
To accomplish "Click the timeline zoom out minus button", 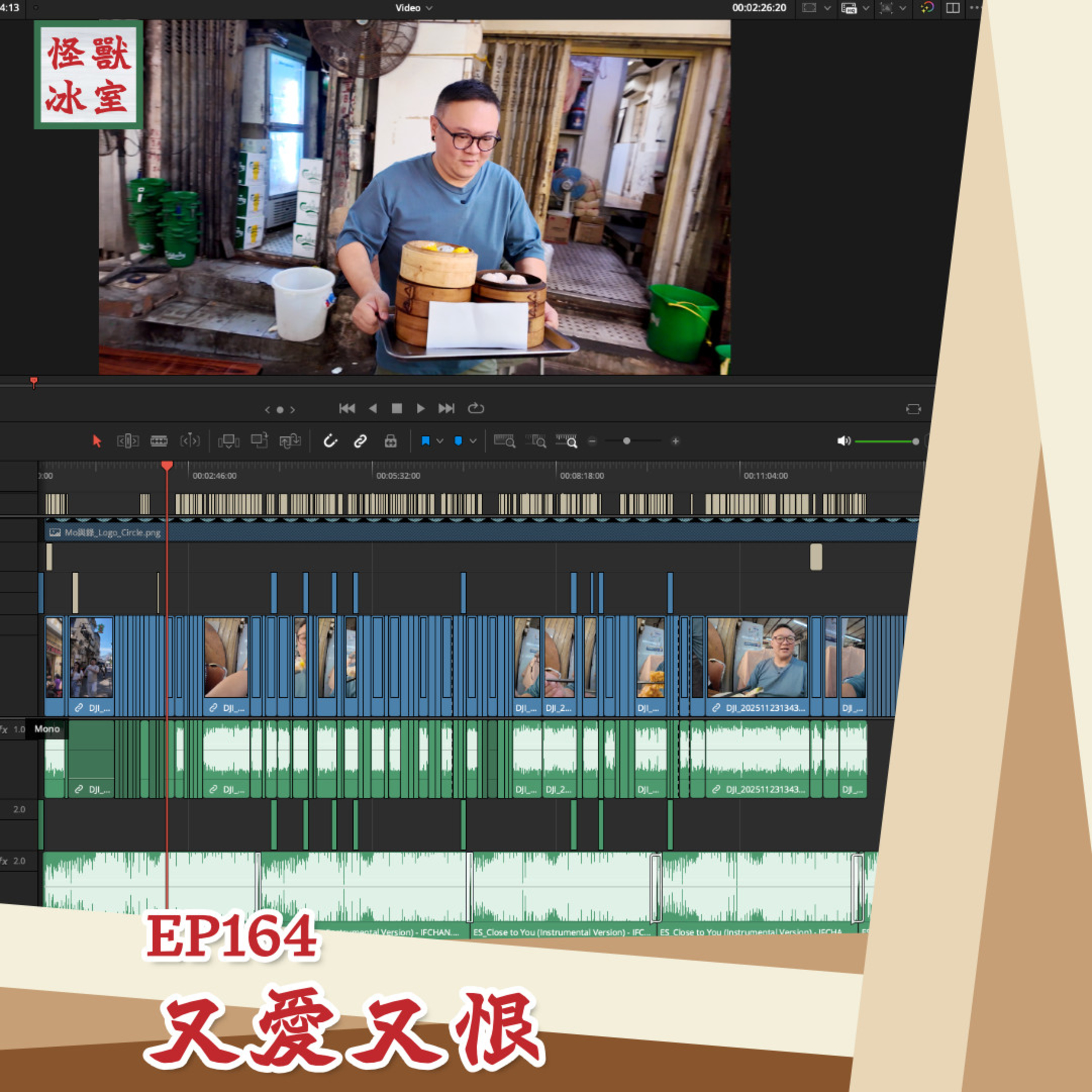I will point(592,441).
